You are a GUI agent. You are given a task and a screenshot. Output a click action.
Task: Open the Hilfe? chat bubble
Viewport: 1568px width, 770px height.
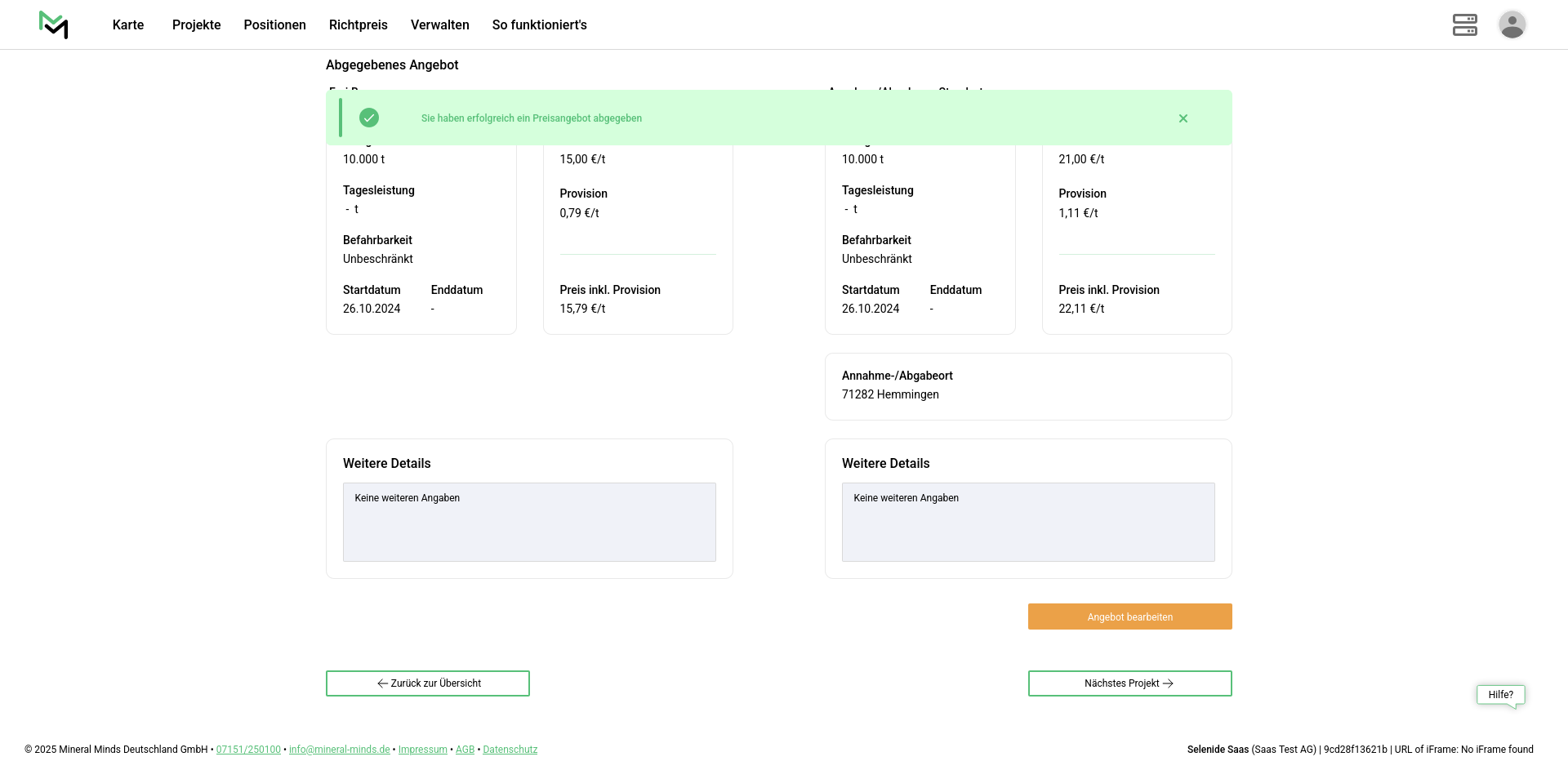[x=1500, y=695]
